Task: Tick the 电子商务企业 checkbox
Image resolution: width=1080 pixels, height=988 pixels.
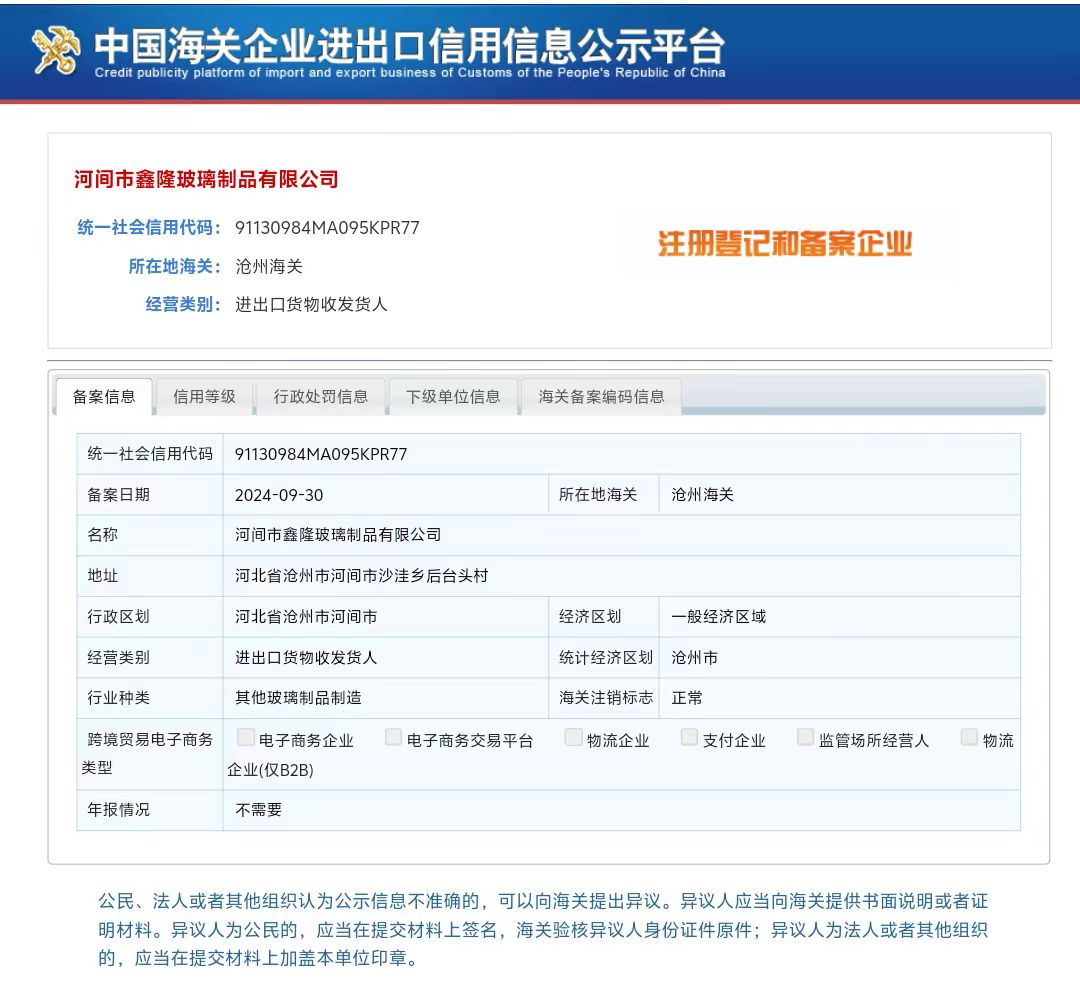Action: [x=246, y=737]
